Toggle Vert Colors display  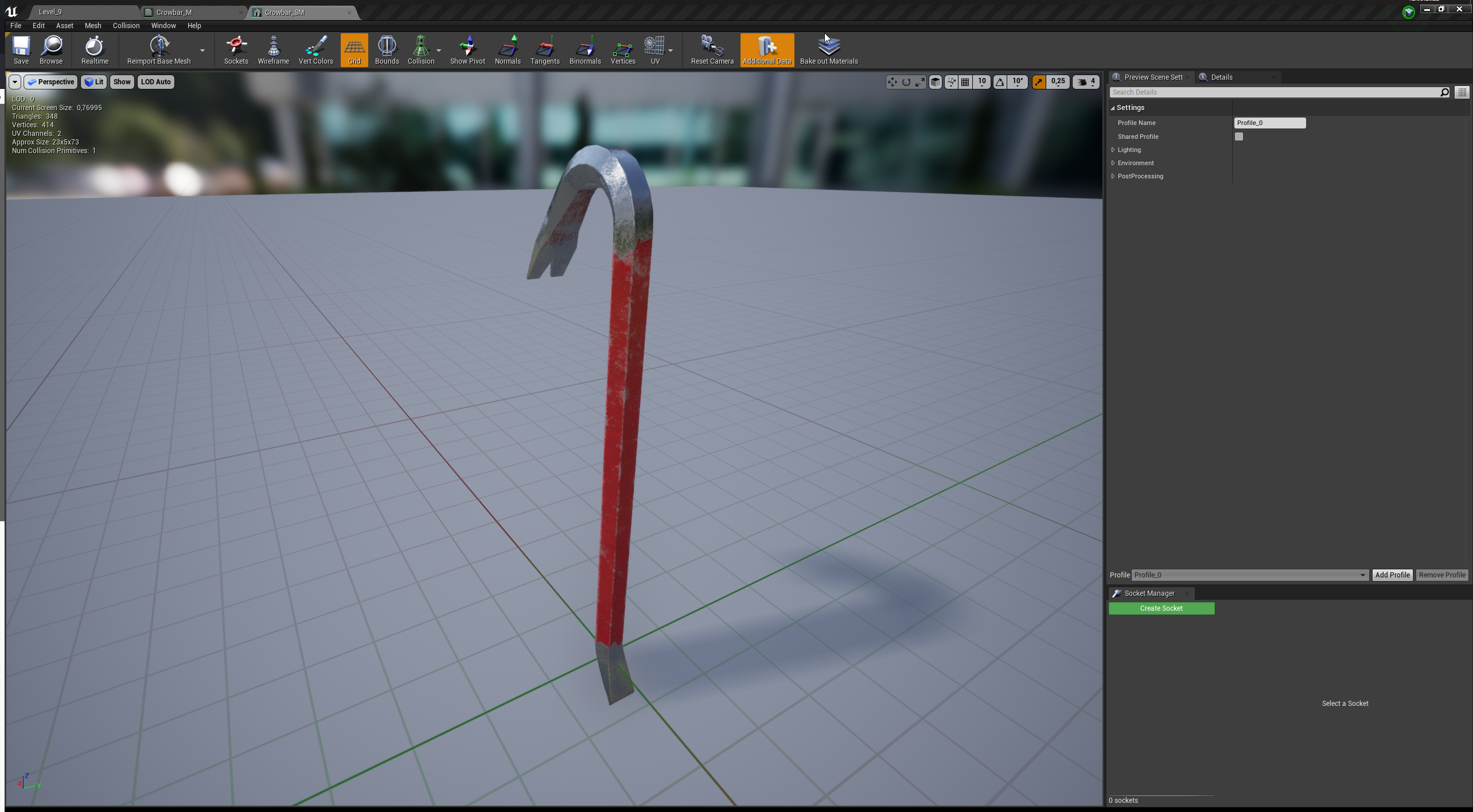click(315, 50)
